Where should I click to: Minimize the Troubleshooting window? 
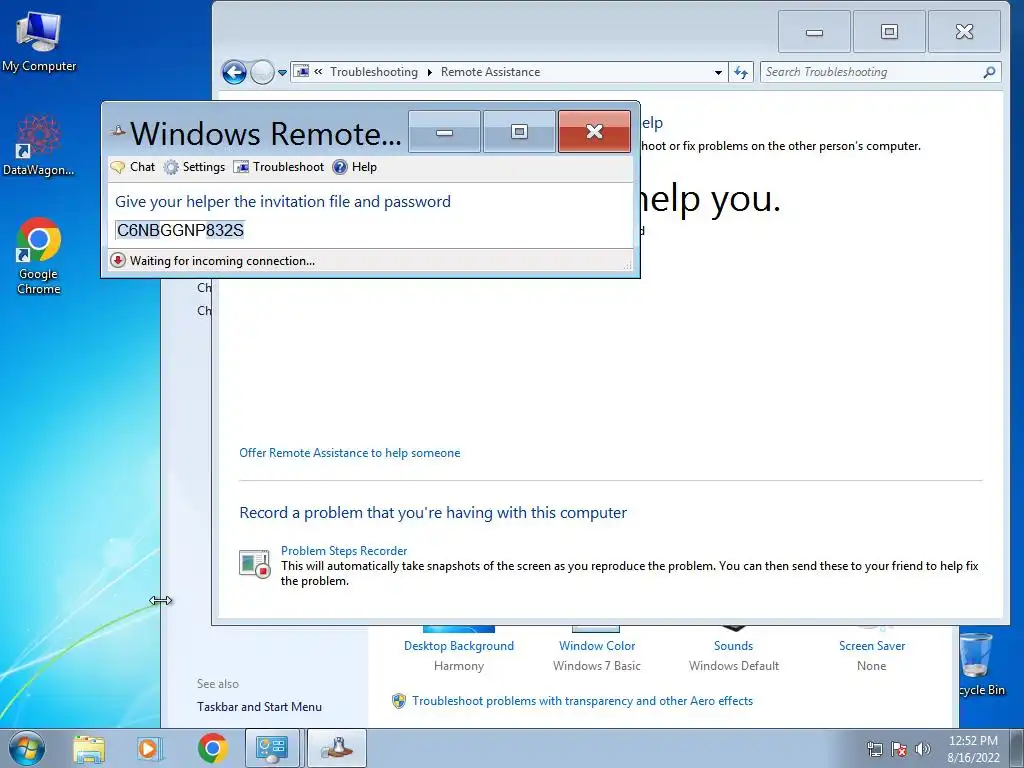pos(814,32)
